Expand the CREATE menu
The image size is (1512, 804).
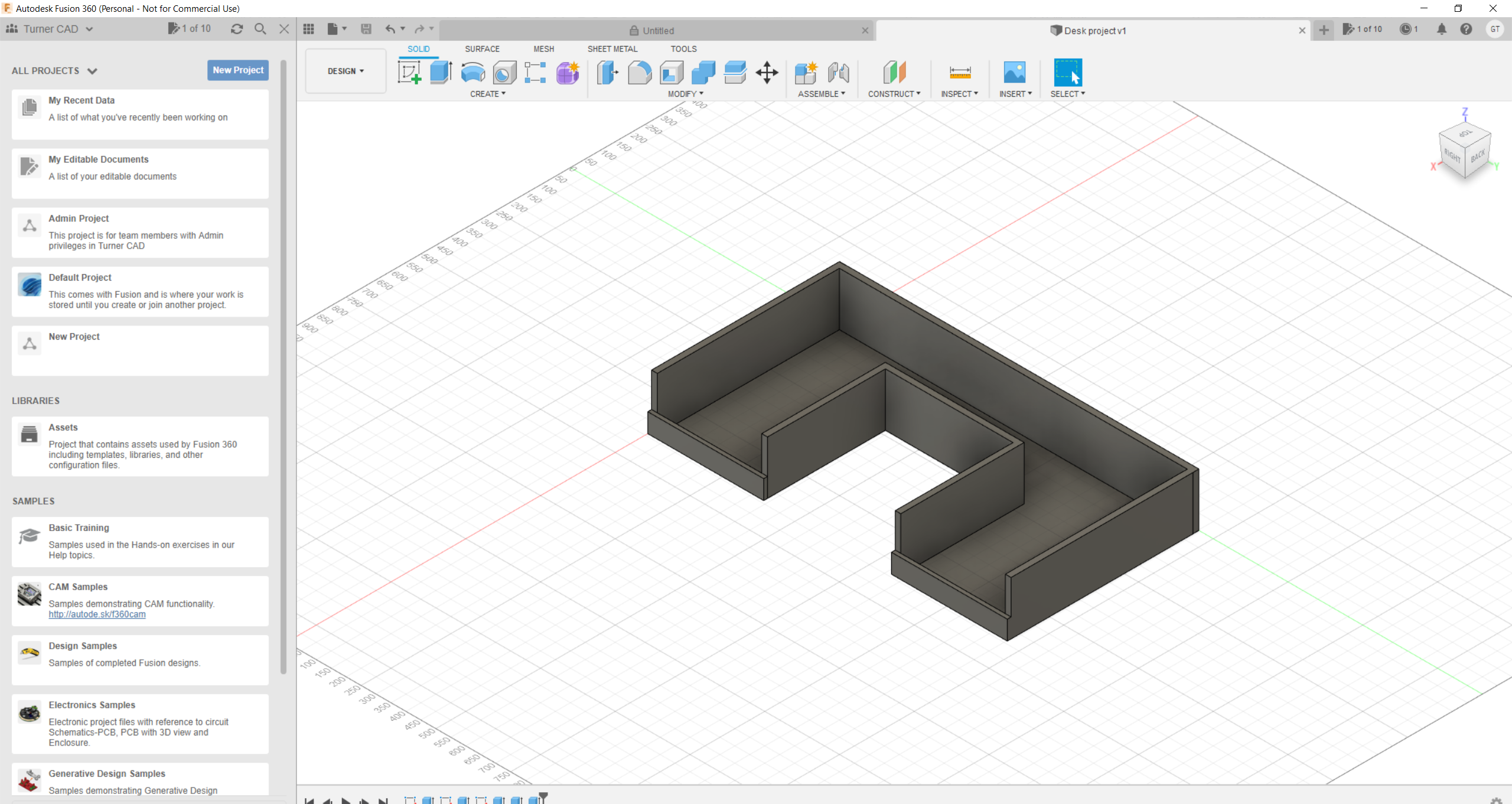point(488,94)
